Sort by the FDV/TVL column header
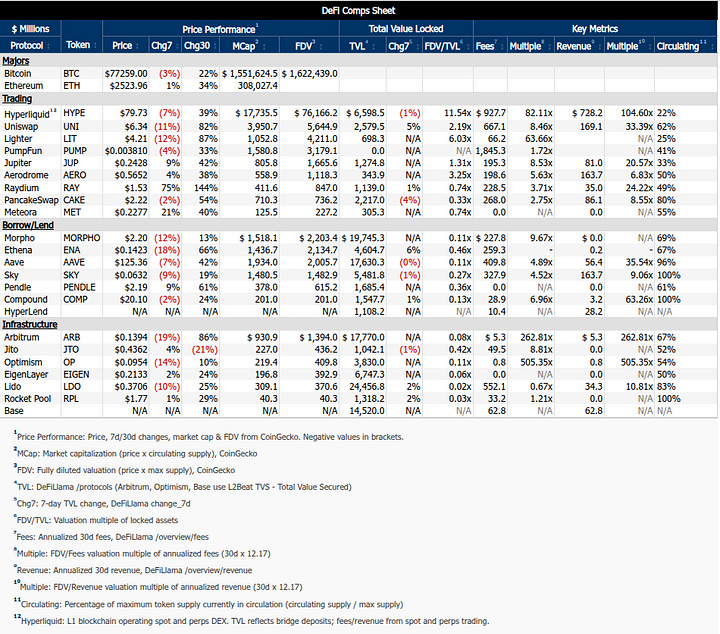Screen dimensions: 720x634 tap(442, 46)
